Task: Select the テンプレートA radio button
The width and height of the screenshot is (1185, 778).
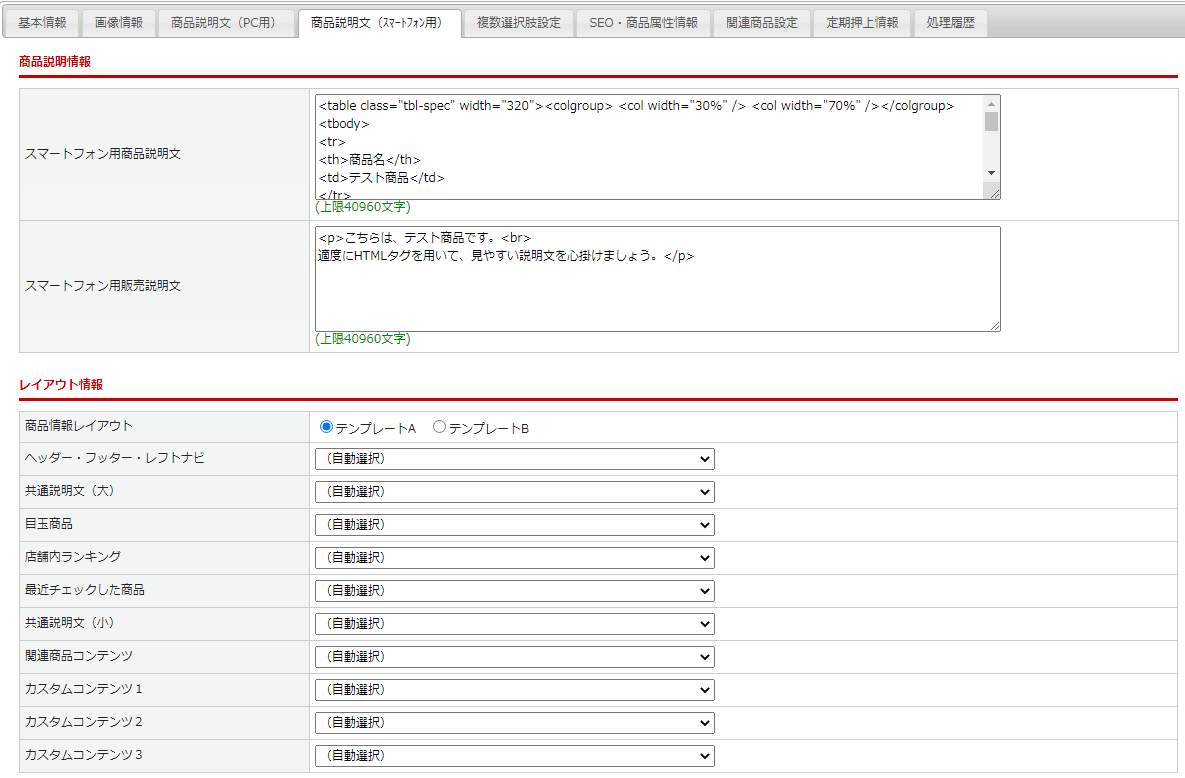Action: (326, 428)
